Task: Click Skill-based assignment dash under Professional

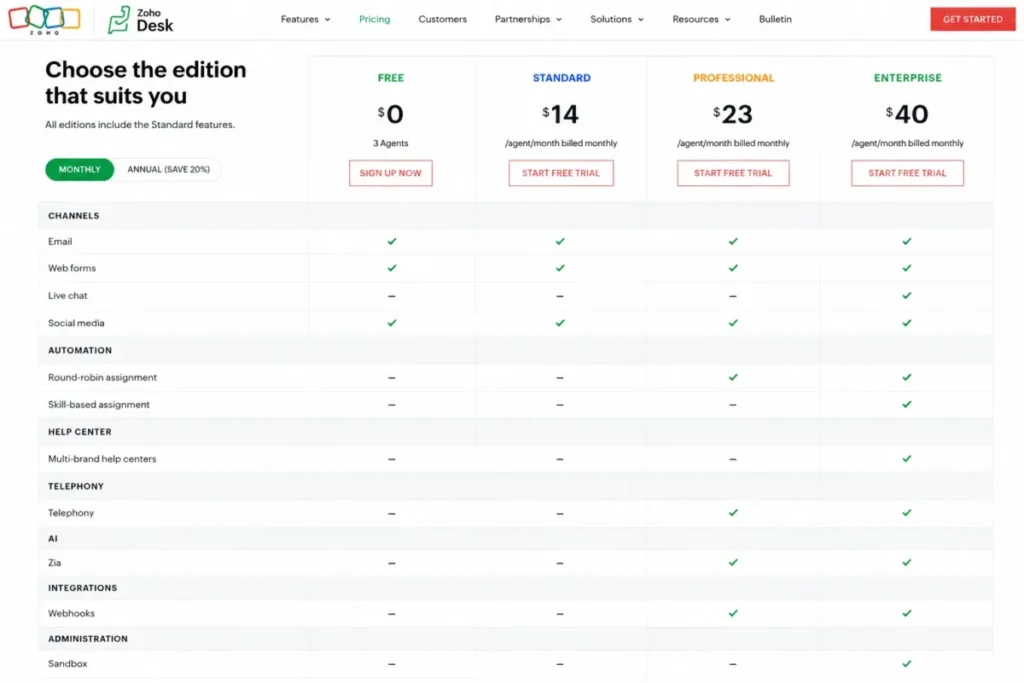Action: click(x=733, y=405)
